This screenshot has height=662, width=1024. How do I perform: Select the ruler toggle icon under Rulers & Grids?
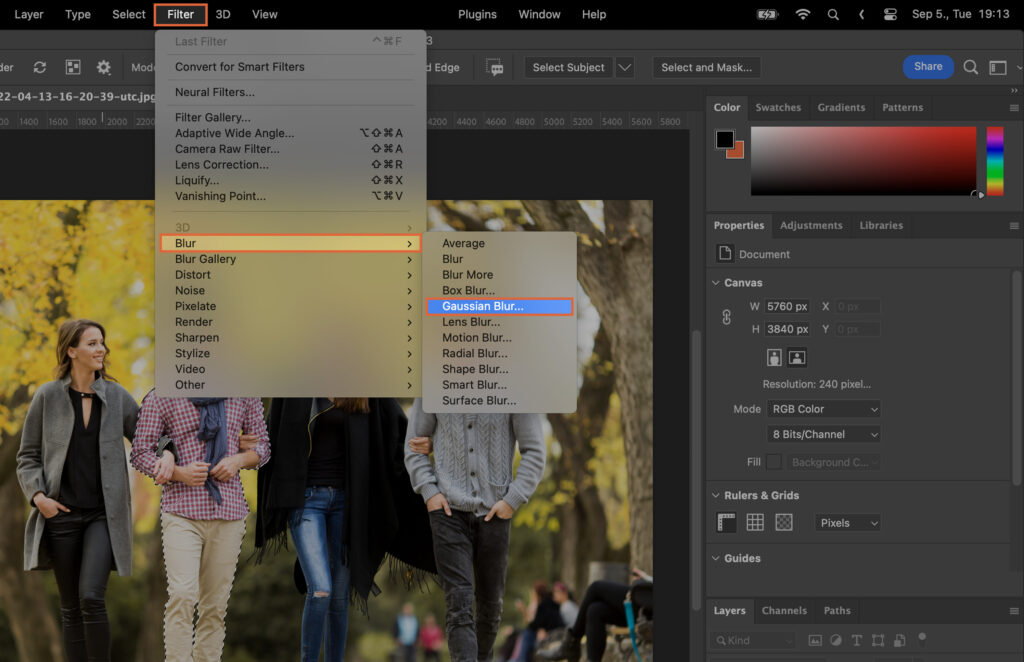click(726, 521)
